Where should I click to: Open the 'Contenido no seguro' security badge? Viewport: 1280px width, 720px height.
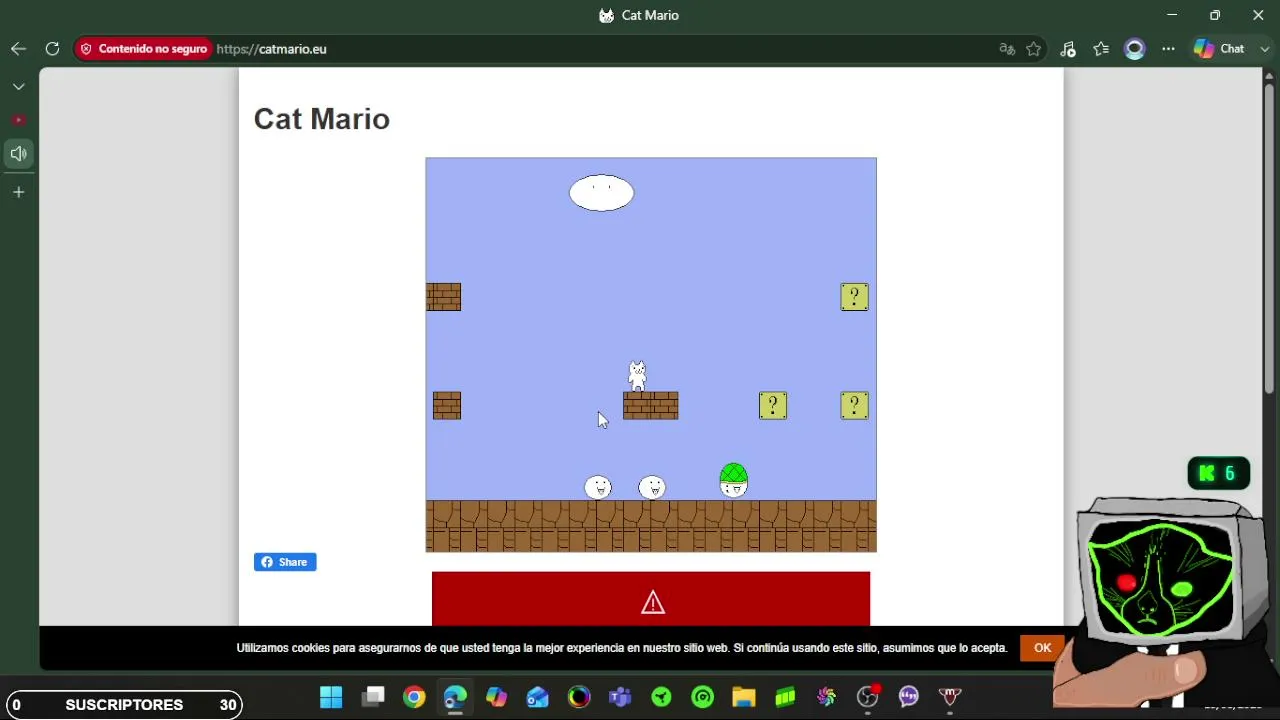(143, 48)
